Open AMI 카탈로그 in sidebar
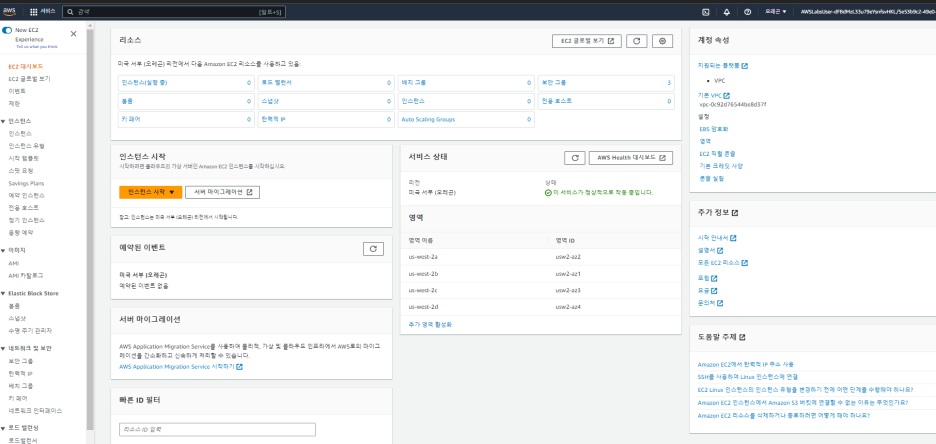This screenshot has height=444, width=936. [x=26, y=276]
